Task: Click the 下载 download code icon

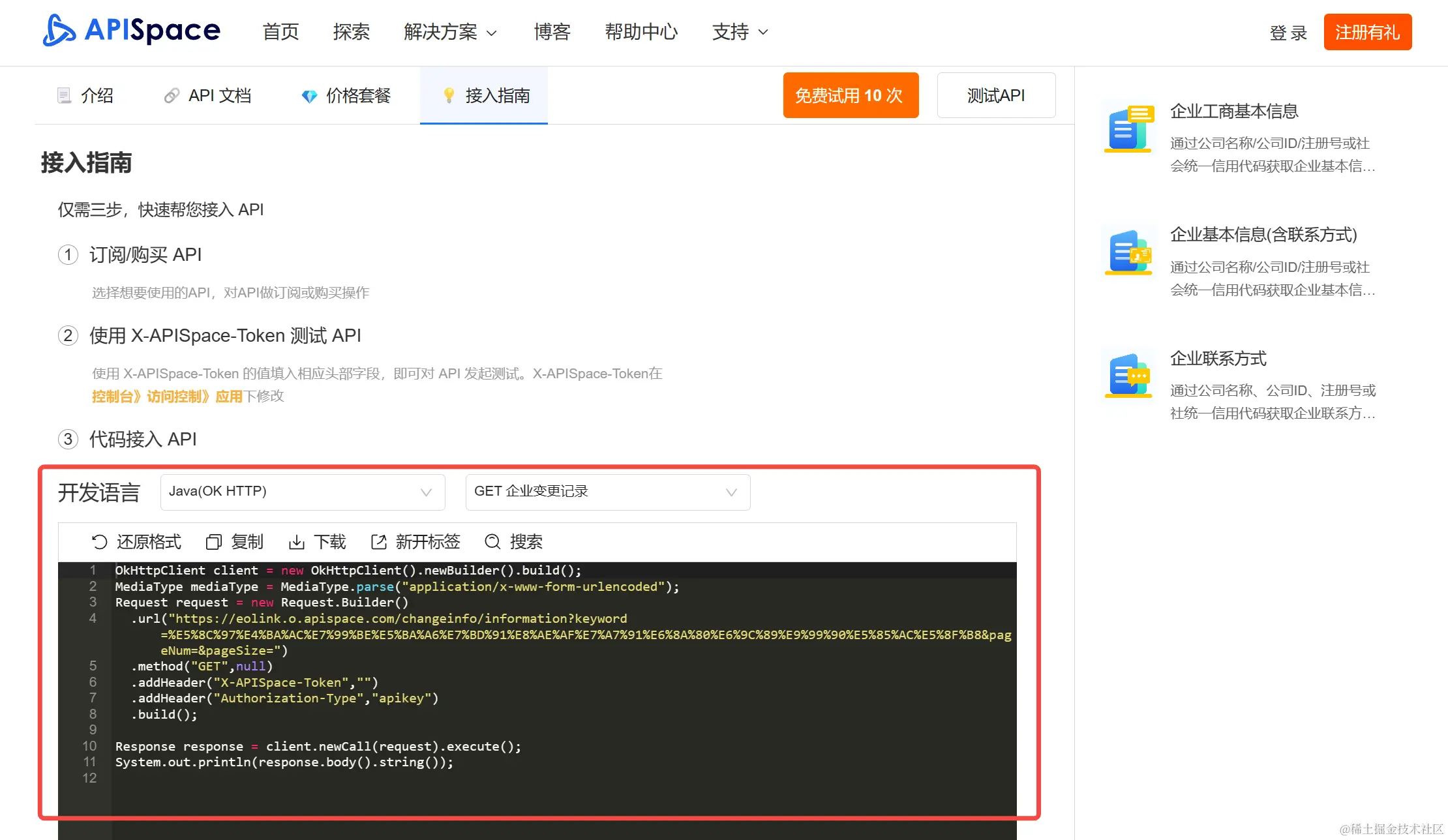Action: [x=297, y=542]
